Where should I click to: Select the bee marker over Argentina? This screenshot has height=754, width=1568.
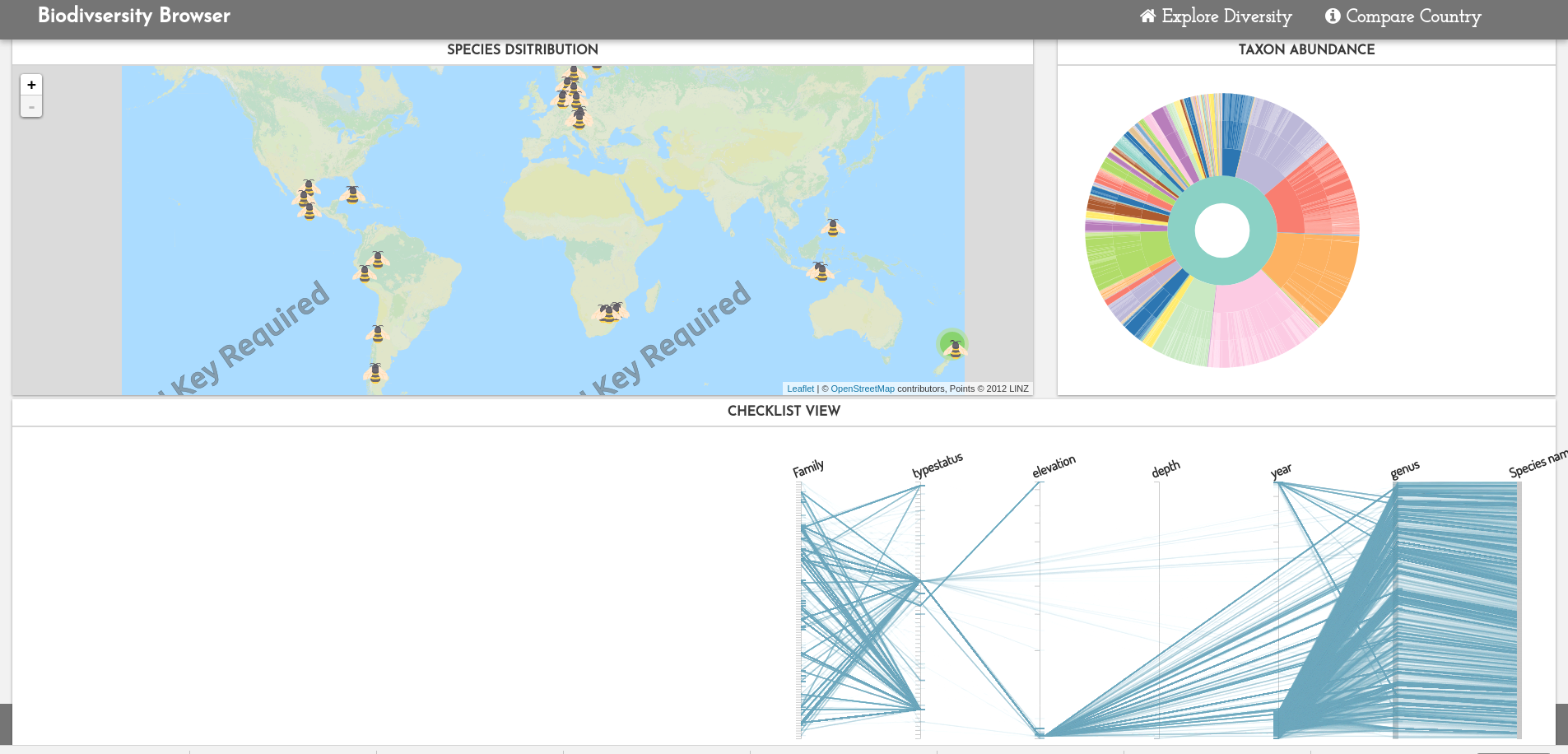375,373
